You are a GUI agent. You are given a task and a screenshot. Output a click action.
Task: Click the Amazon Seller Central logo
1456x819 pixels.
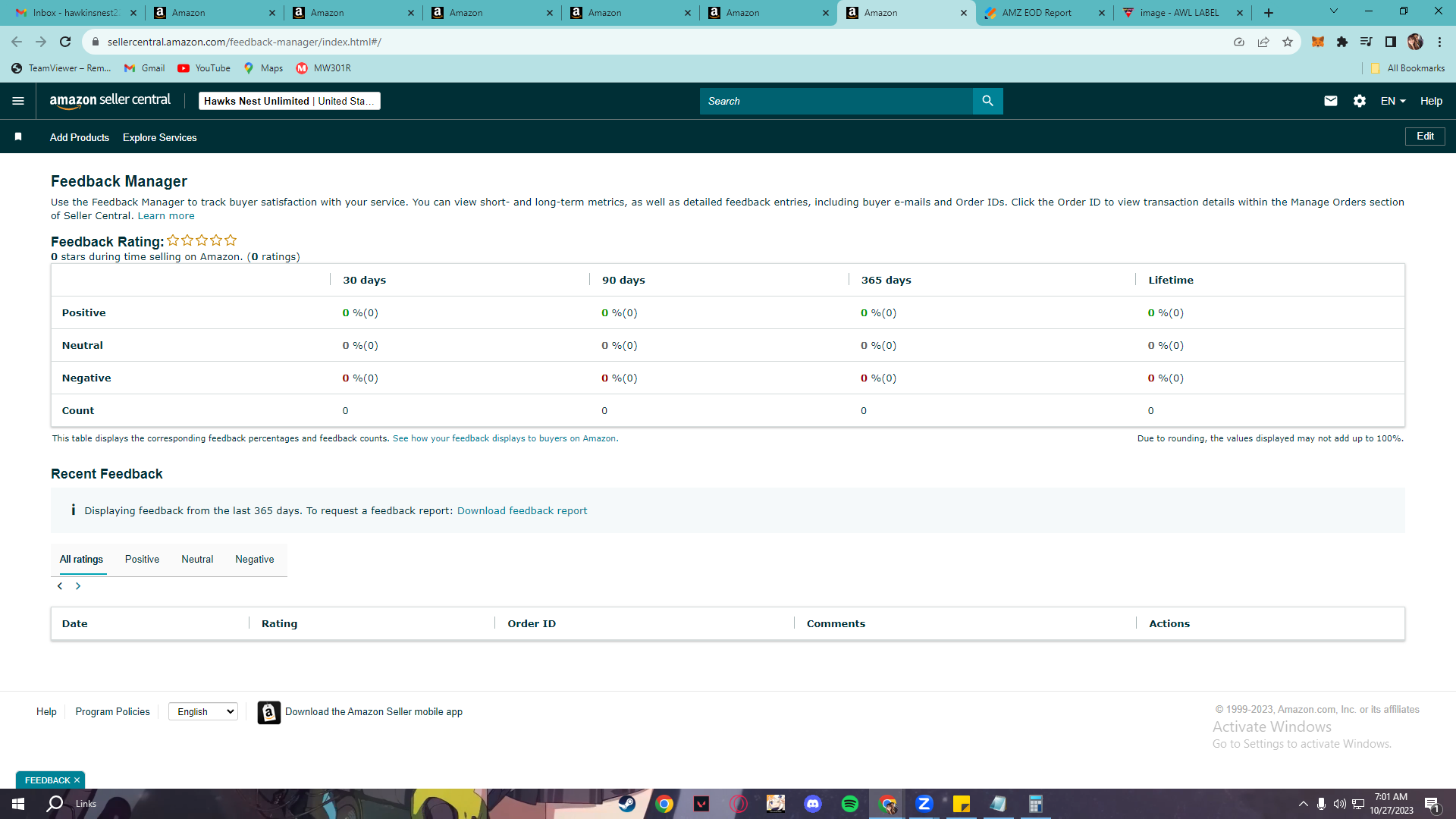110,101
